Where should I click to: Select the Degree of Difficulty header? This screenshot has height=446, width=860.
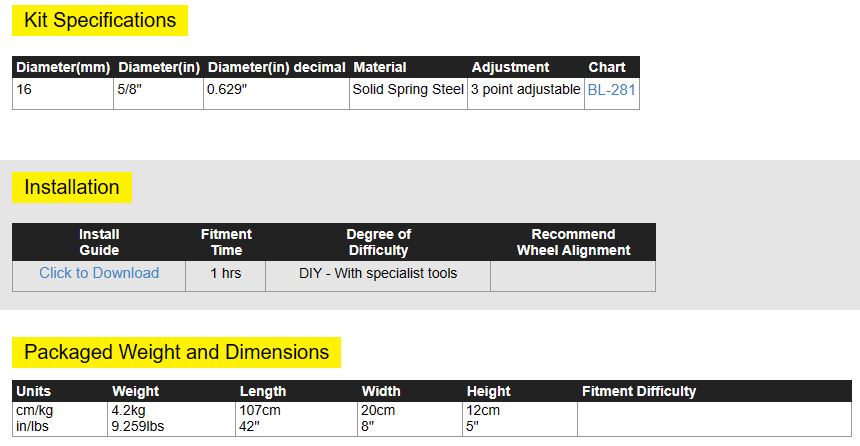coord(378,242)
